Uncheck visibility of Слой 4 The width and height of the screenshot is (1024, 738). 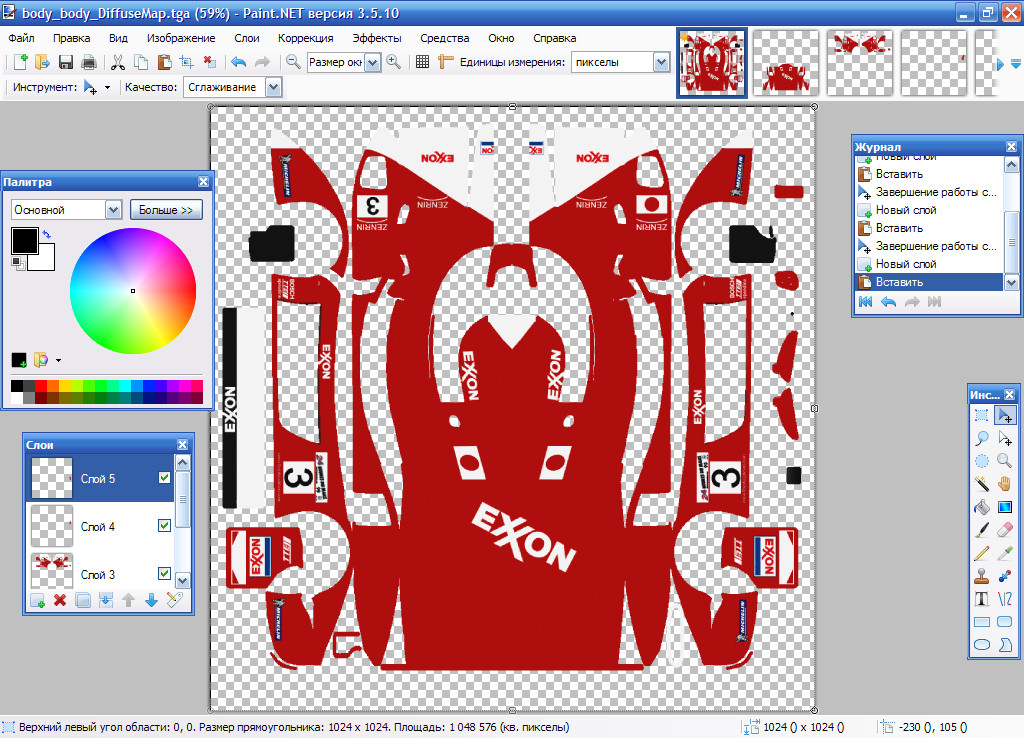pyautogui.click(x=165, y=525)
